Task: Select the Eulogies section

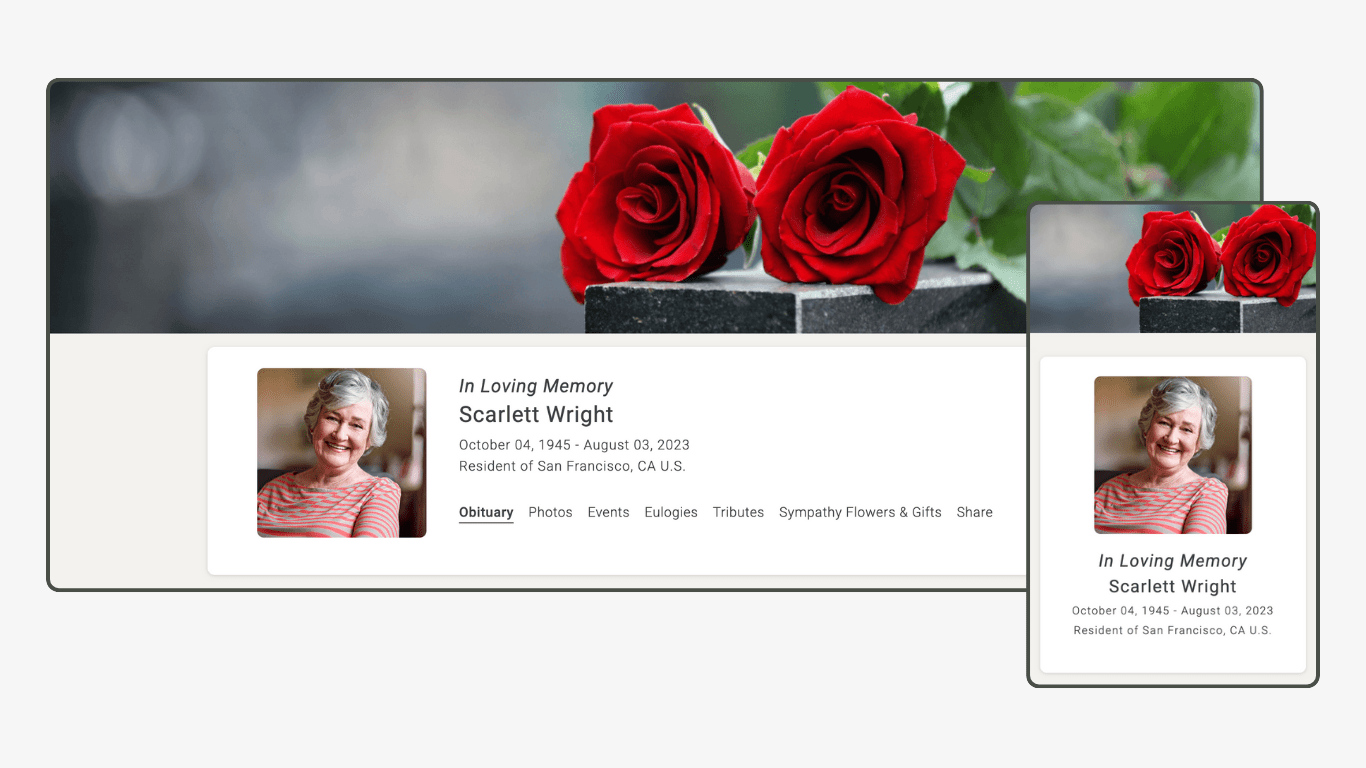Action: pos(671,512)
